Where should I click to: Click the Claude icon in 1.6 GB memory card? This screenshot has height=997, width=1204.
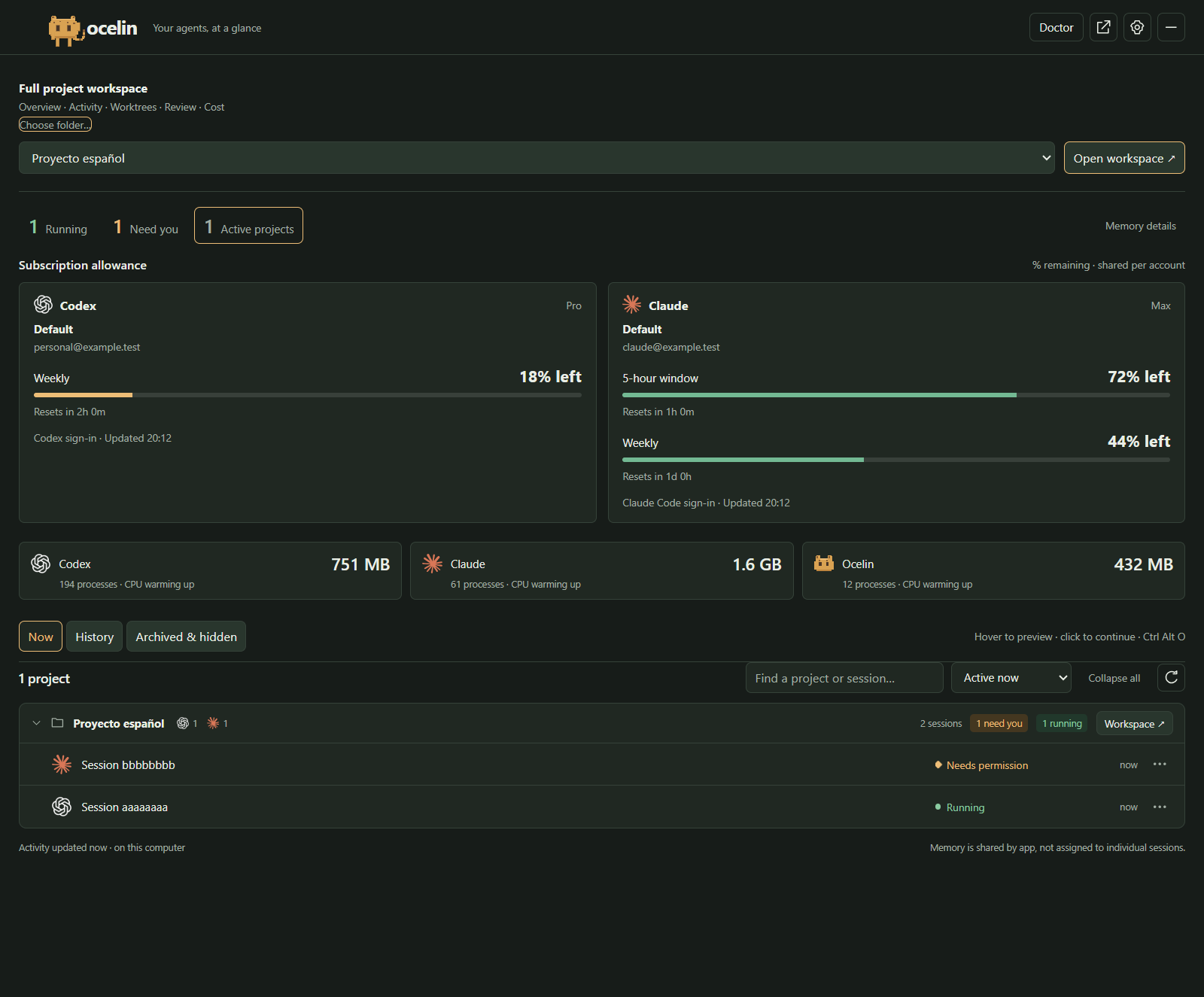point(433,564)
